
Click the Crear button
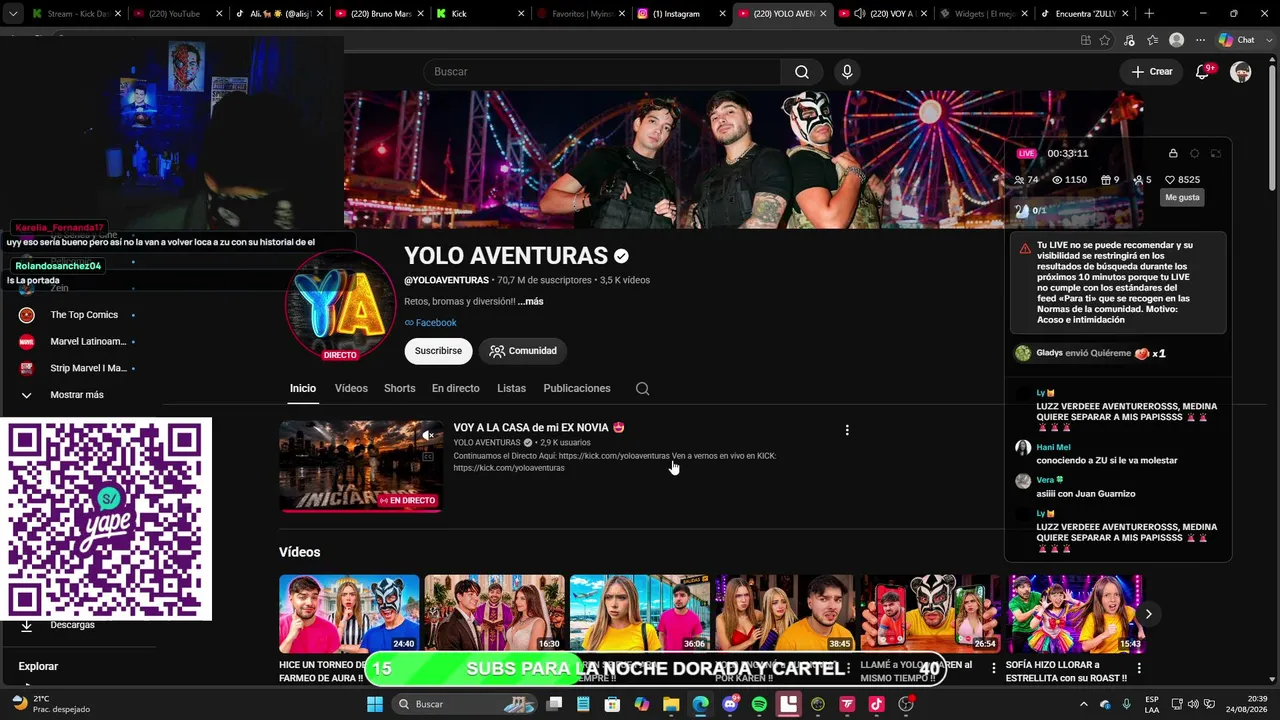tap(1152, 72)
